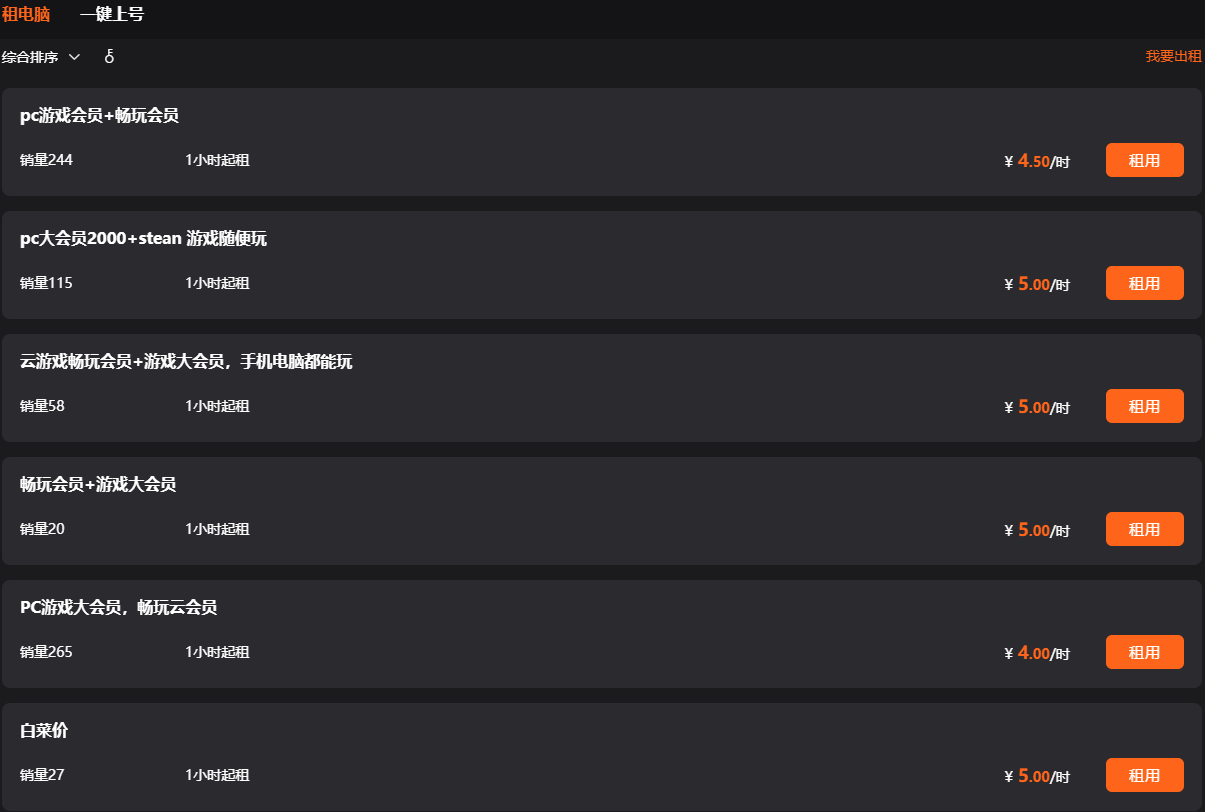This screenshot has width=1205, height=812.
Task: Click the 销量244 sales count
Action: click(x=46, y=160)
